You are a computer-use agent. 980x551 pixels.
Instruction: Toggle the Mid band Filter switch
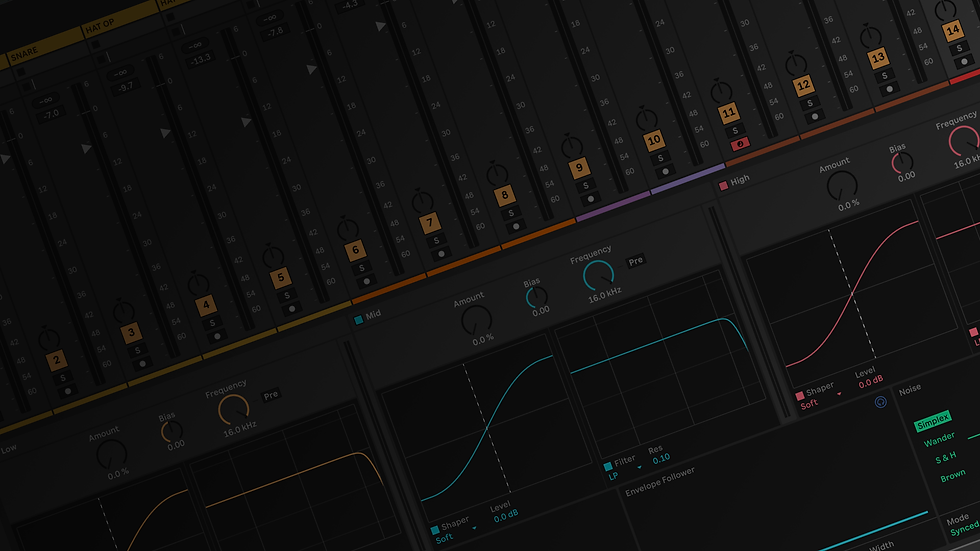pyautogui.click(x=608, y=466)
